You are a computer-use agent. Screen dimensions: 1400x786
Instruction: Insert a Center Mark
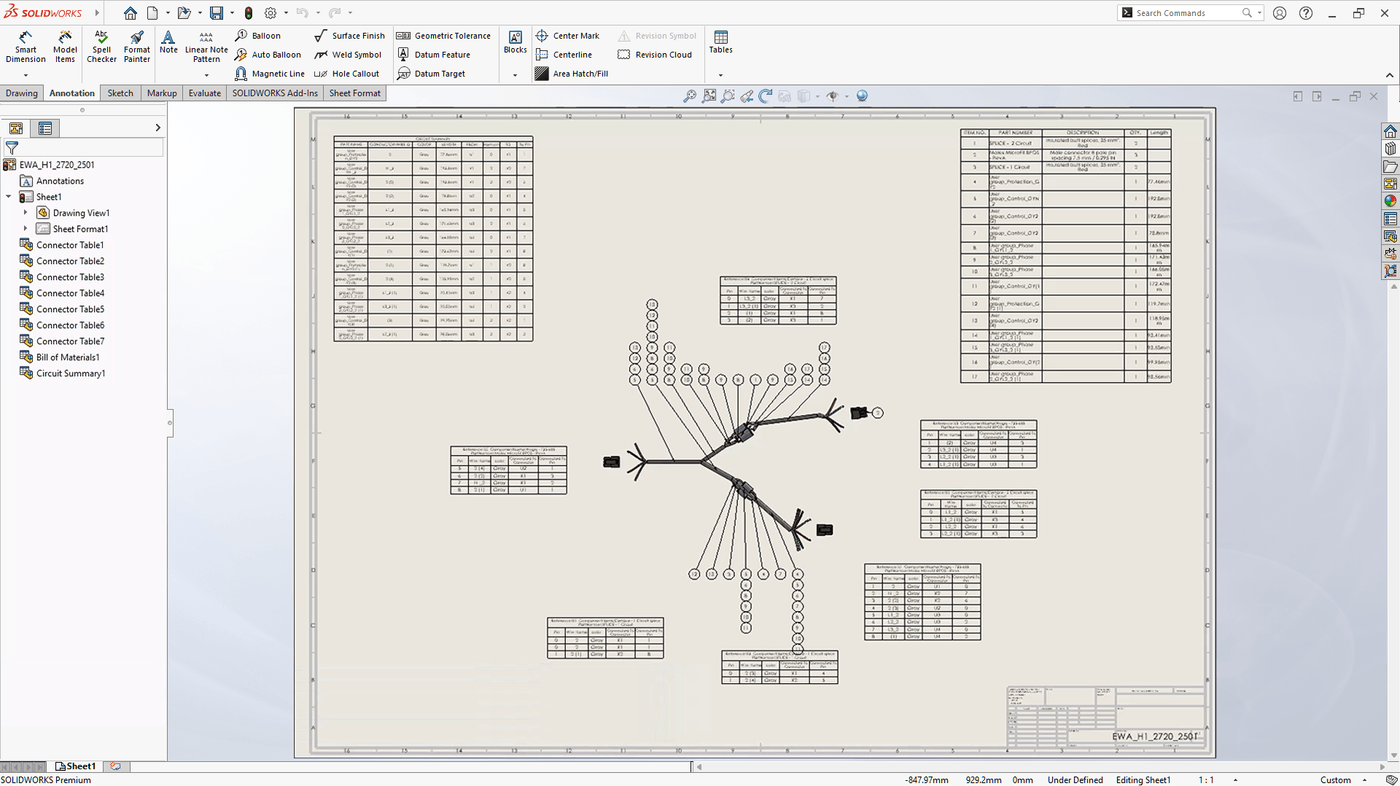click(568, 35)
